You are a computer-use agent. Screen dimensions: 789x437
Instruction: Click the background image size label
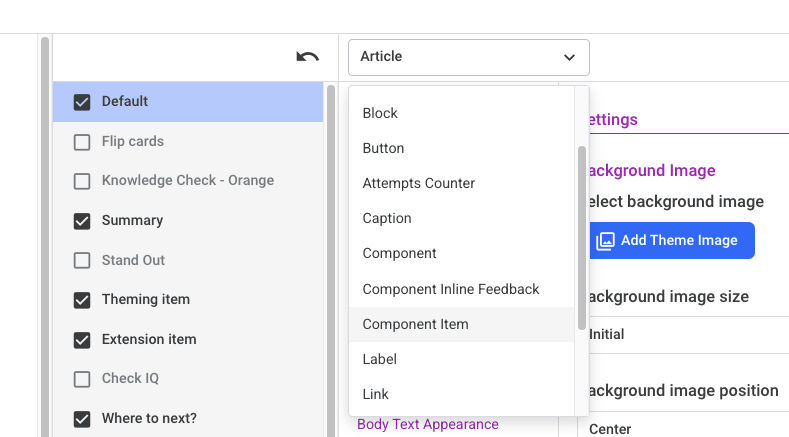[669, 297]
